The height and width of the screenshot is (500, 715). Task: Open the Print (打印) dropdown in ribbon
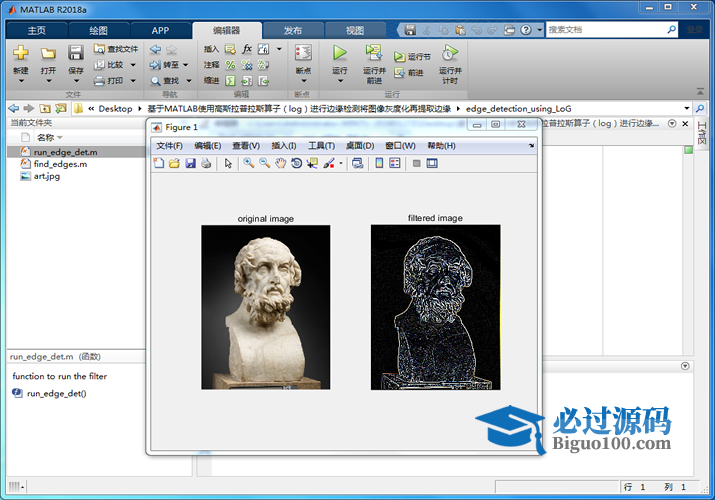pos(133,80)
